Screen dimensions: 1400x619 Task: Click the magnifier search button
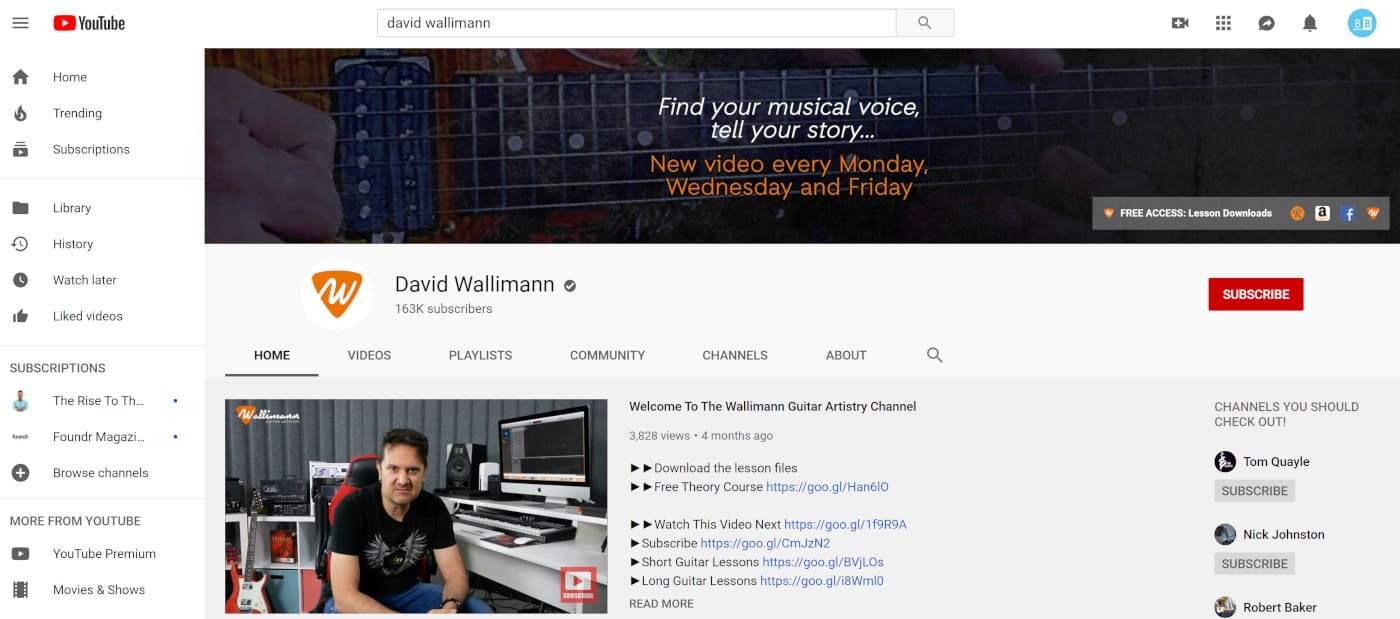(x=924, y=22)
